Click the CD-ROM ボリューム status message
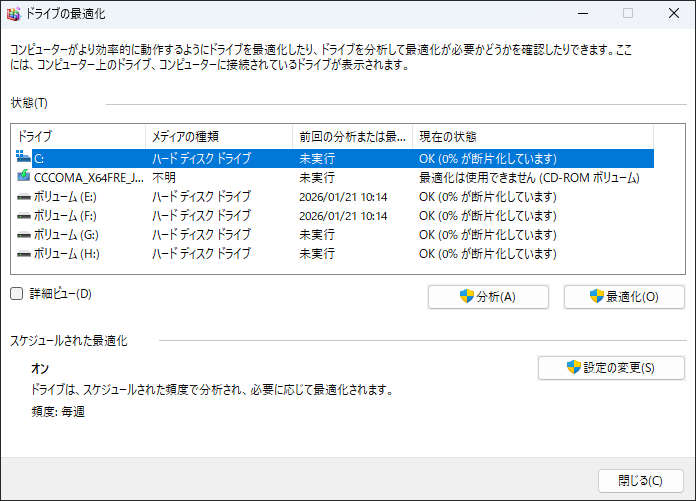The image size is (696, 501). pyautogui.click(x=529, y=178)
